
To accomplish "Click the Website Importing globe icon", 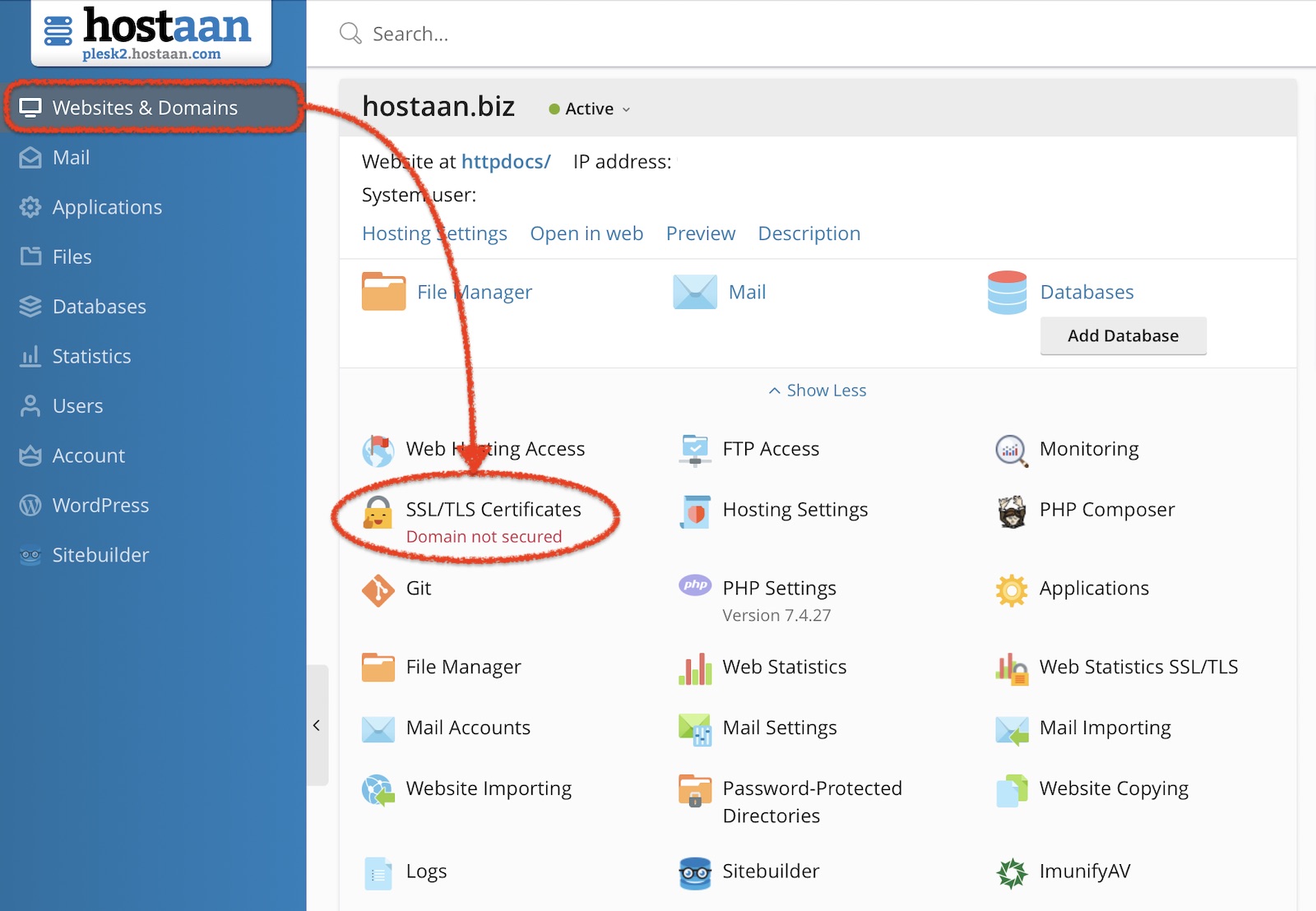I will point(378,790).
